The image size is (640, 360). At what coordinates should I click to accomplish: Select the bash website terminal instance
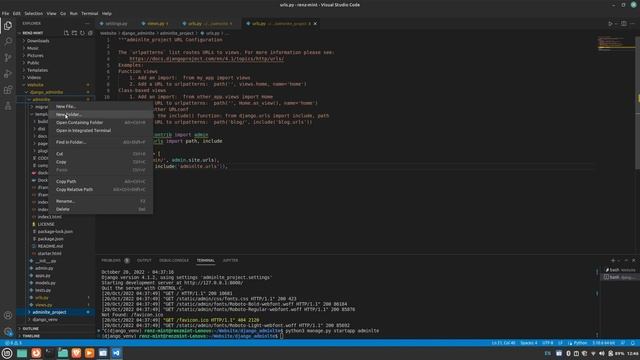tap(620, 270)
